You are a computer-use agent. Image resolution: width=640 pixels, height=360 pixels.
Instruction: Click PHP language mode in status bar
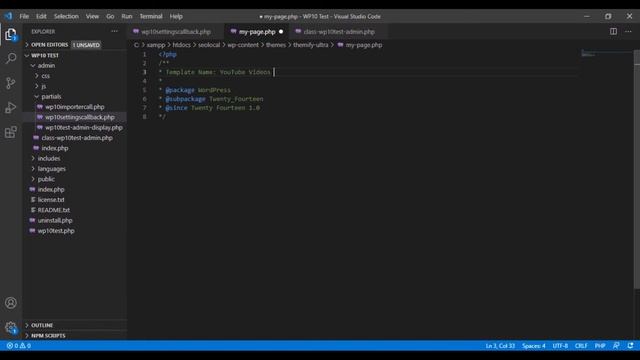(600, 346)
